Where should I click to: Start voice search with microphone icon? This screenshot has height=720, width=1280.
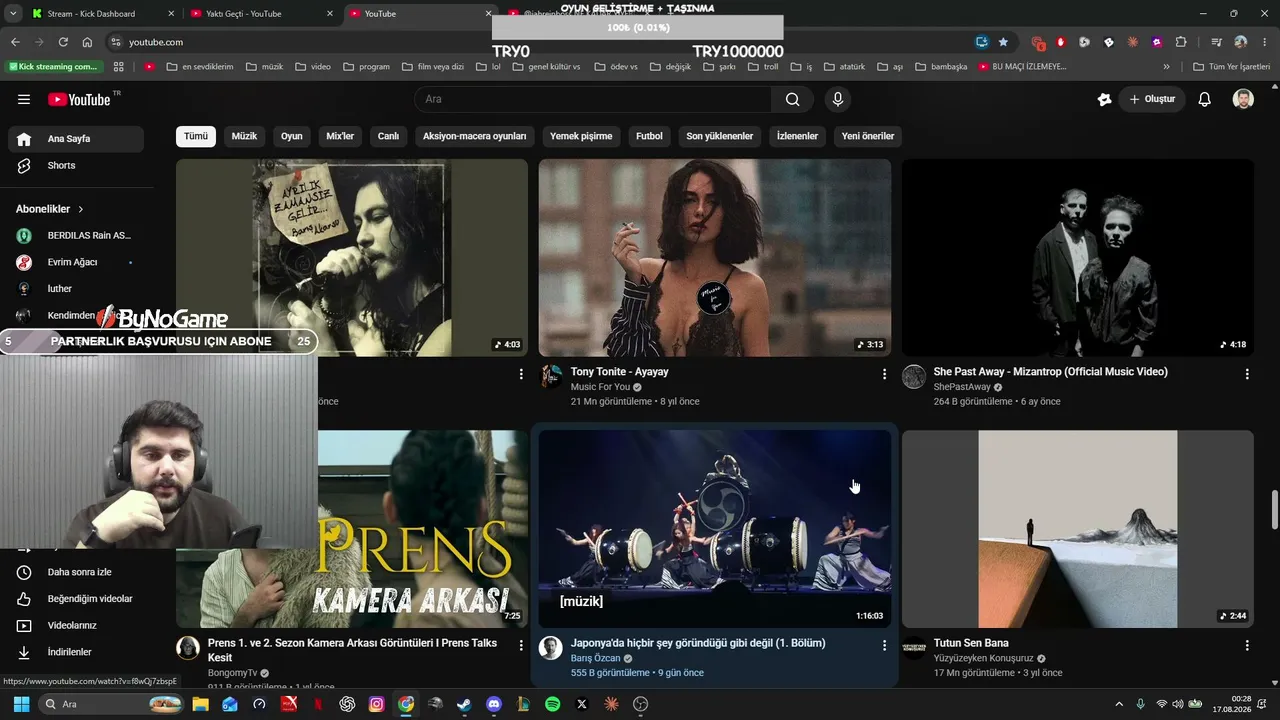(x=838, y=99)
